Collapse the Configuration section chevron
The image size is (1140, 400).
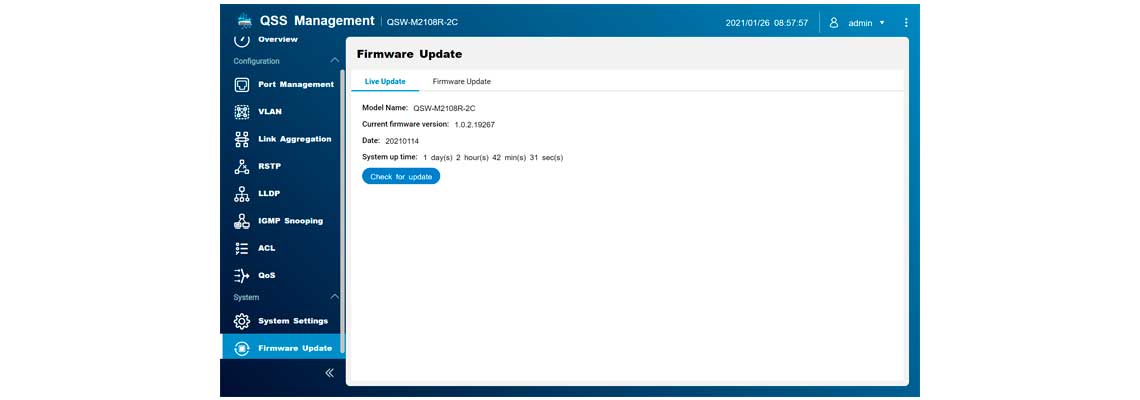pos(334,61)
